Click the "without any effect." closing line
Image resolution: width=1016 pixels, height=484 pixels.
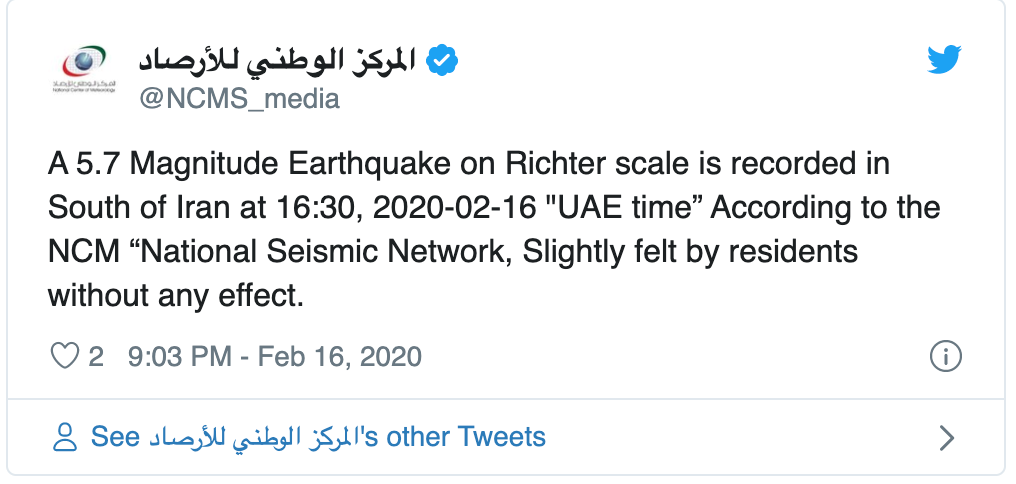173,296
